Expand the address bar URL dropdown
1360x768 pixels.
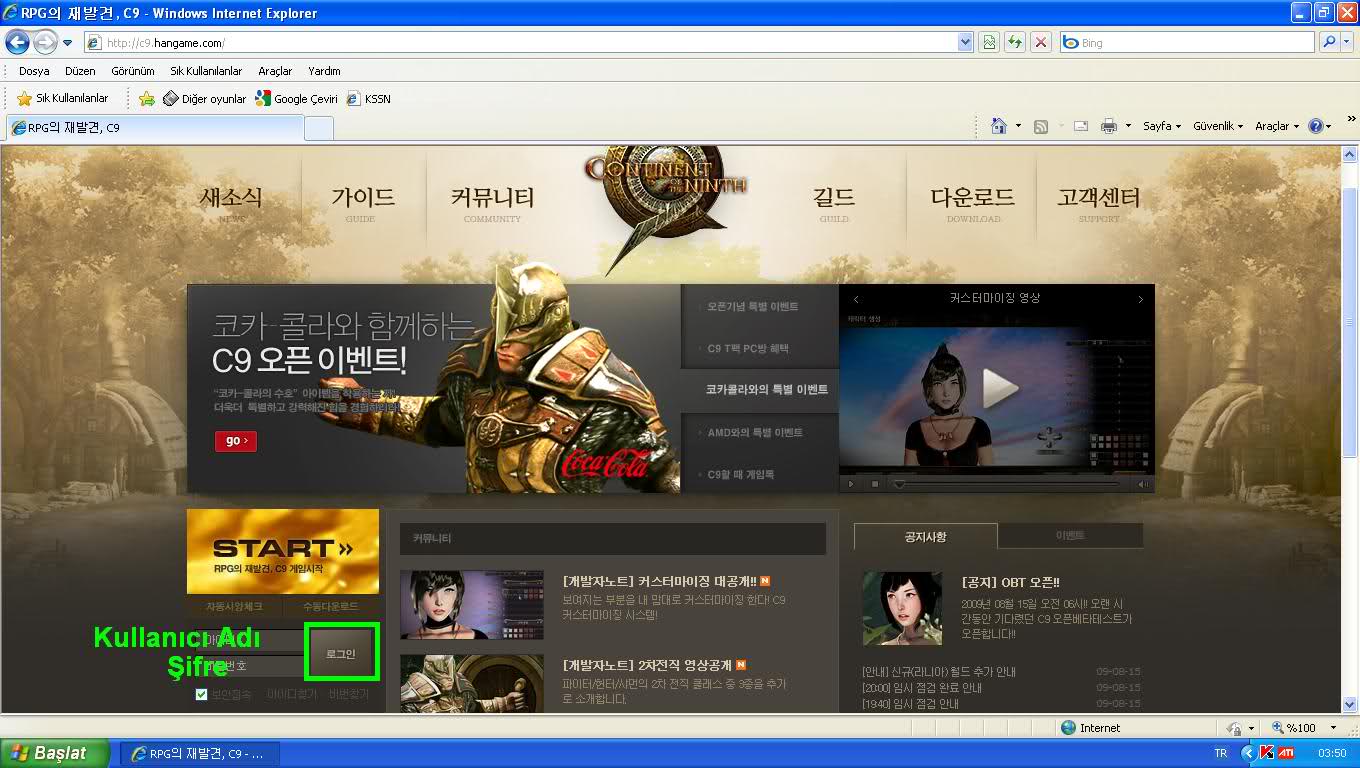[x=965, y=42]
